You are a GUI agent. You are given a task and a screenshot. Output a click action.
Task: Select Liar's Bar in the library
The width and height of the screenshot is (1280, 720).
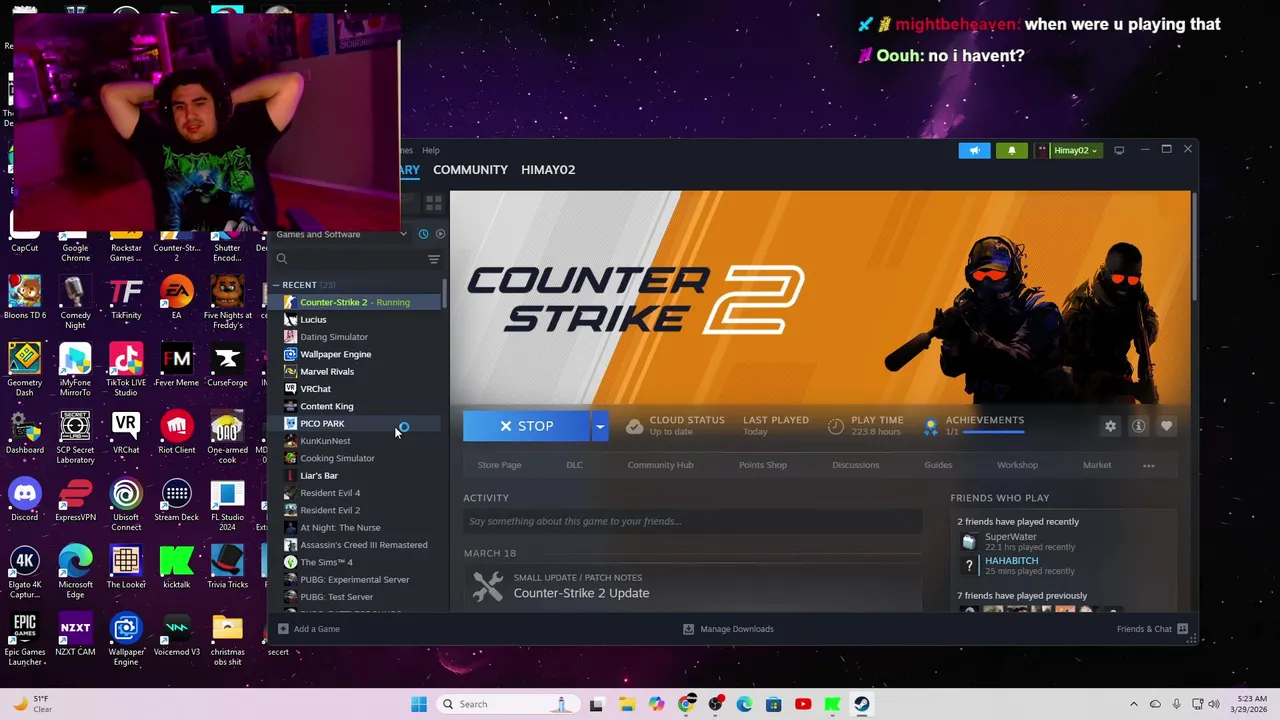(x=355, y=476)
